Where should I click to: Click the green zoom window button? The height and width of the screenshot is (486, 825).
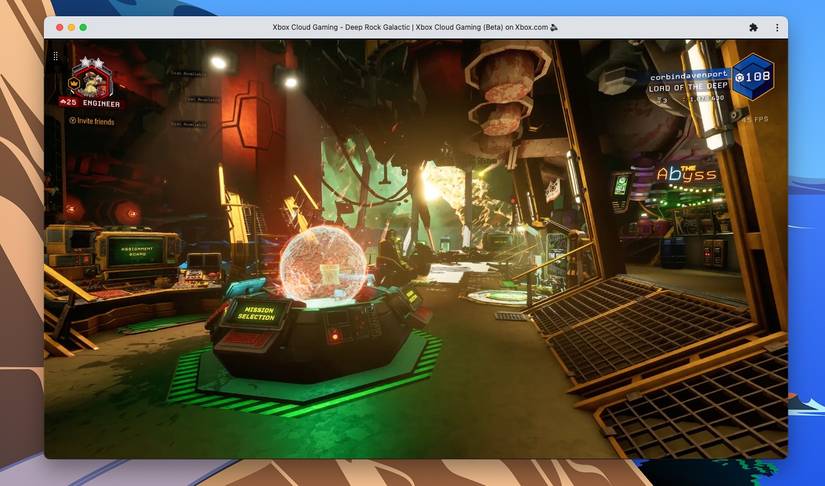(83, 27)
